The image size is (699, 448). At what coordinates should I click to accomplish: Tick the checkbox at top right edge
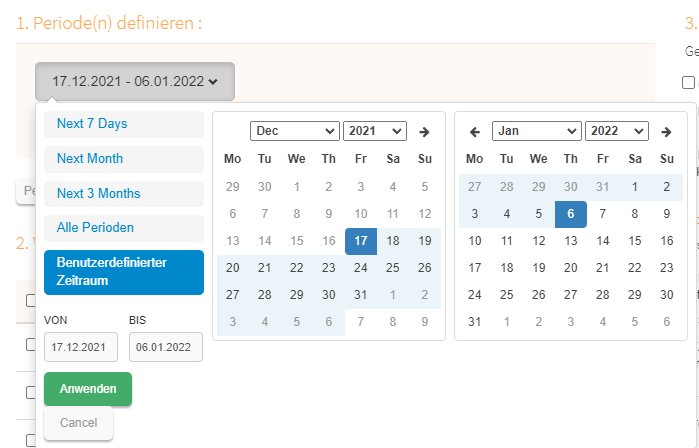click(x=688, y=82)
